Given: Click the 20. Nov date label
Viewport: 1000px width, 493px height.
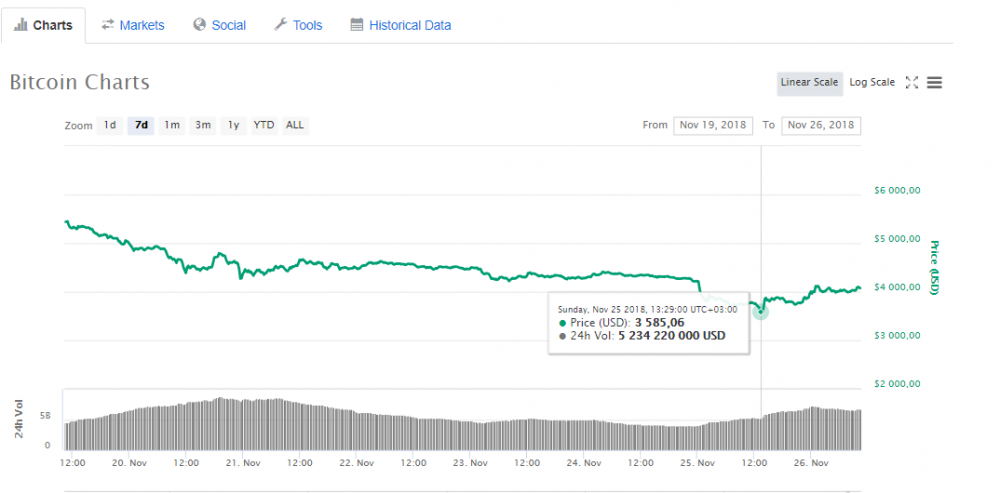Looking at the screenshot, I should click(x=129, y=463).
